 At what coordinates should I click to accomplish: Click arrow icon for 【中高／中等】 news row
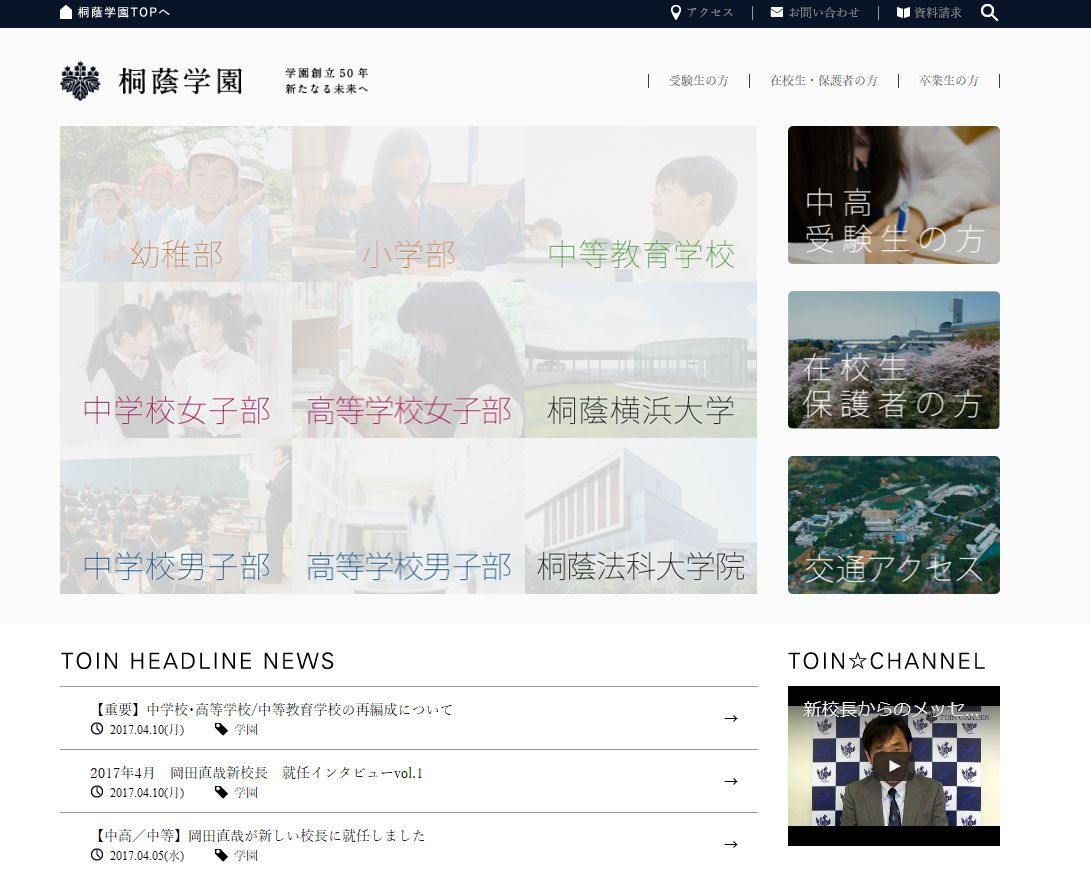(731, 844)
